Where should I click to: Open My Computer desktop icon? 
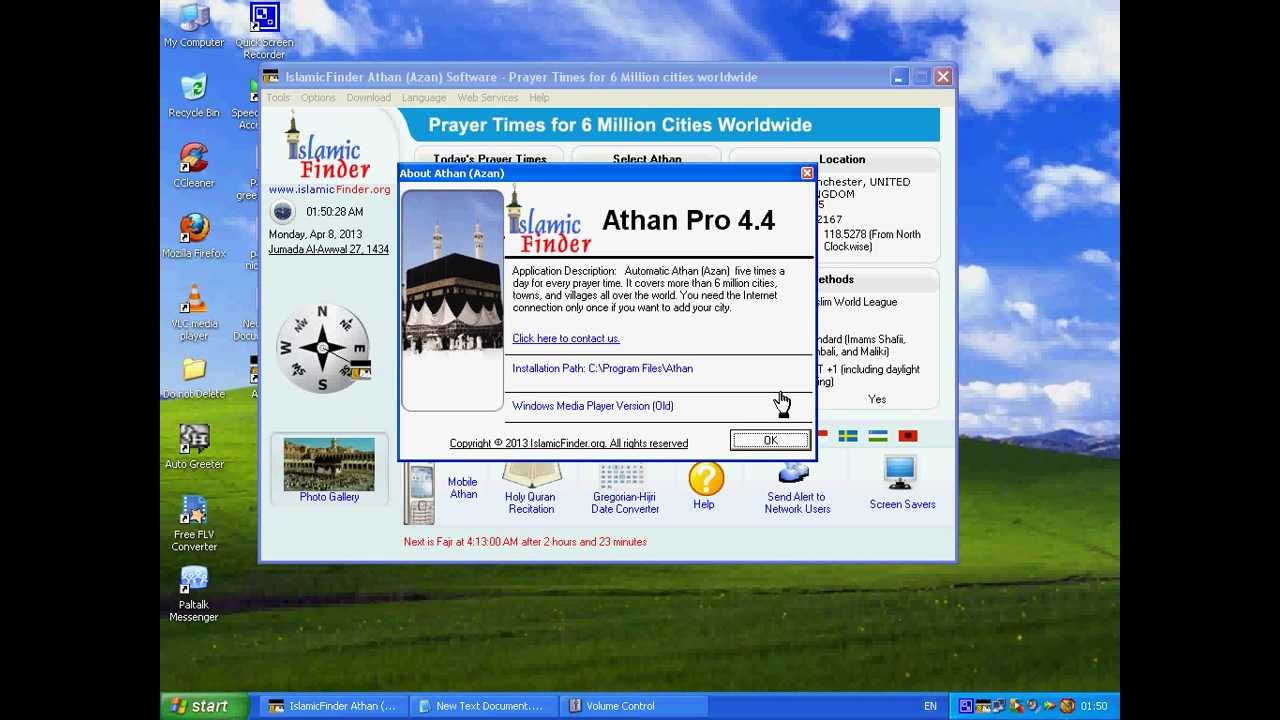(194, 26)
